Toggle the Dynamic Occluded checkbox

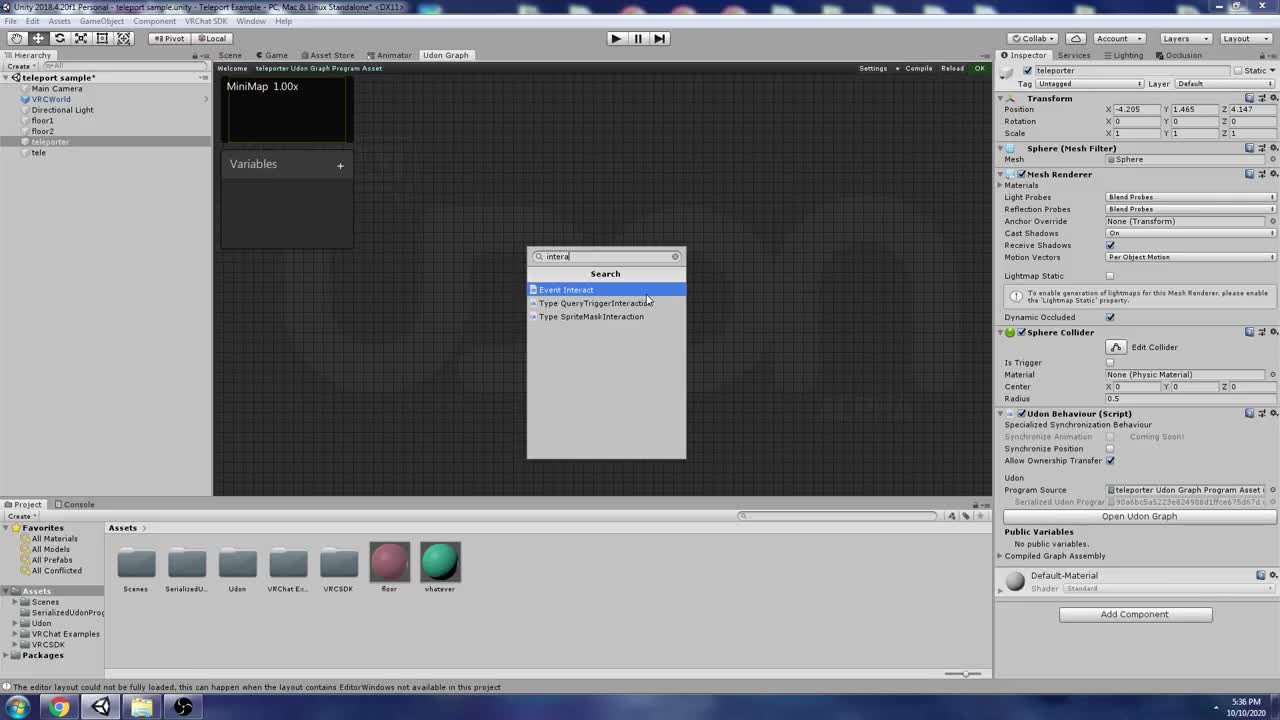click(x=1110, y=317)
